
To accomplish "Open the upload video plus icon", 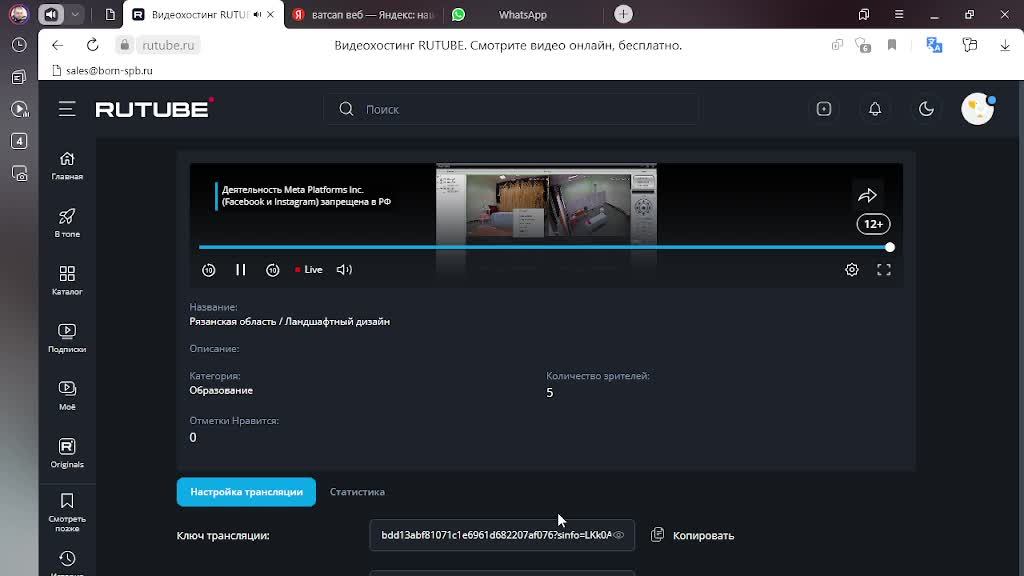I will (824, 109).
